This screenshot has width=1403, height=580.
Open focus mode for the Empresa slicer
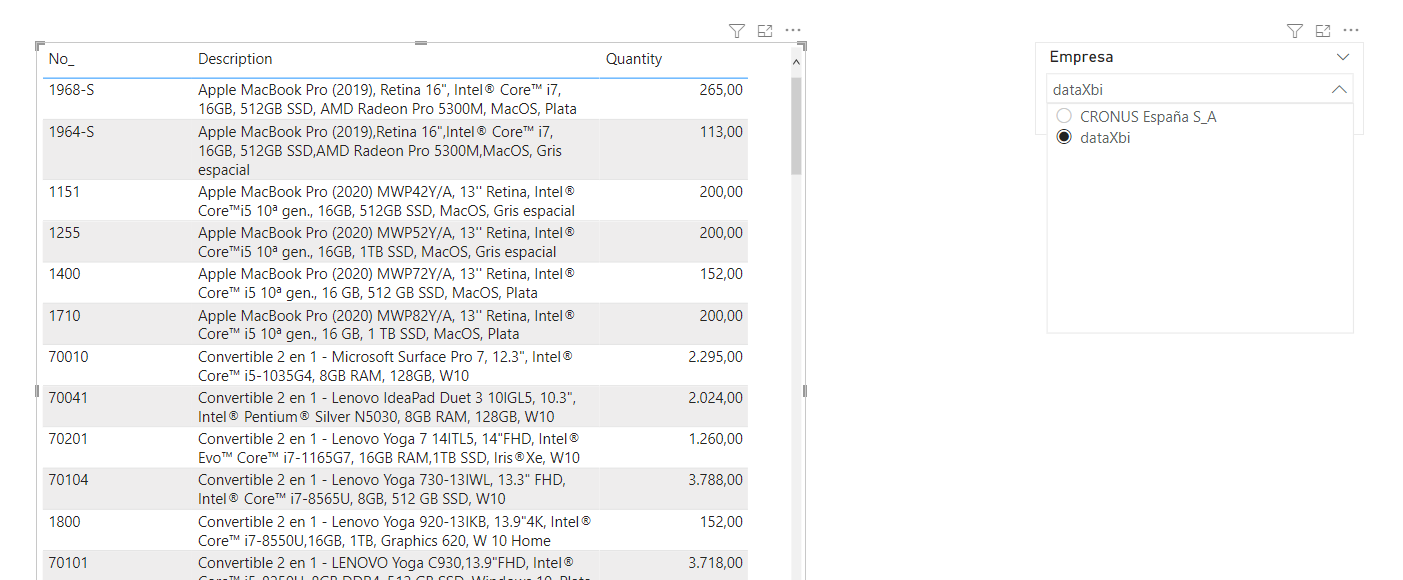tap(1323, 31)
